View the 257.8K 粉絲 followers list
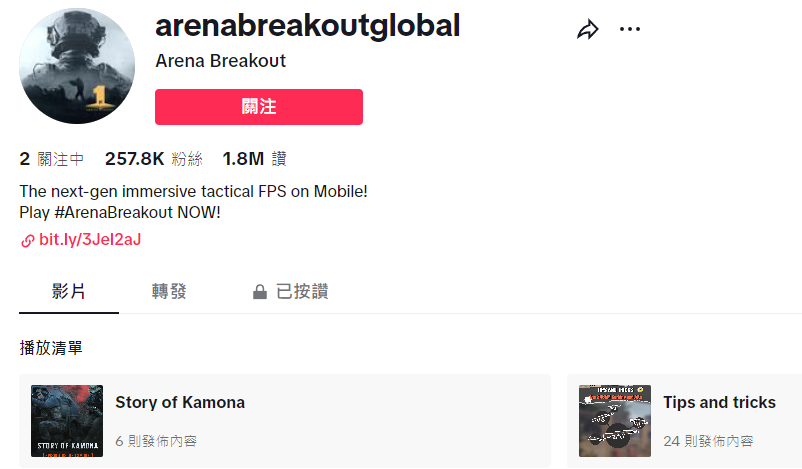The width and height of the screenshot is (802, 469). click(153, 159)
